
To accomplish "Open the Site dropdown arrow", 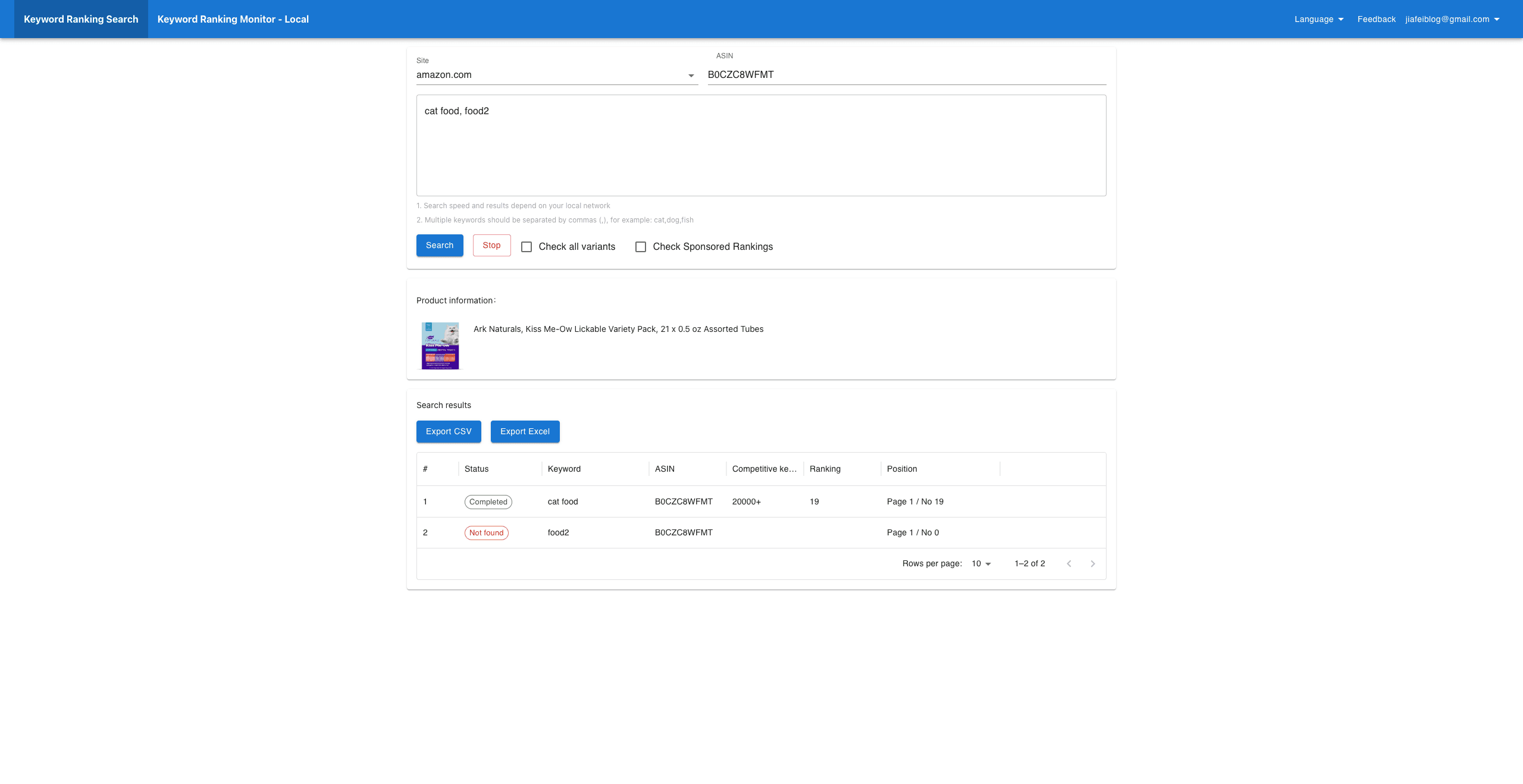I will pos(690,75).
